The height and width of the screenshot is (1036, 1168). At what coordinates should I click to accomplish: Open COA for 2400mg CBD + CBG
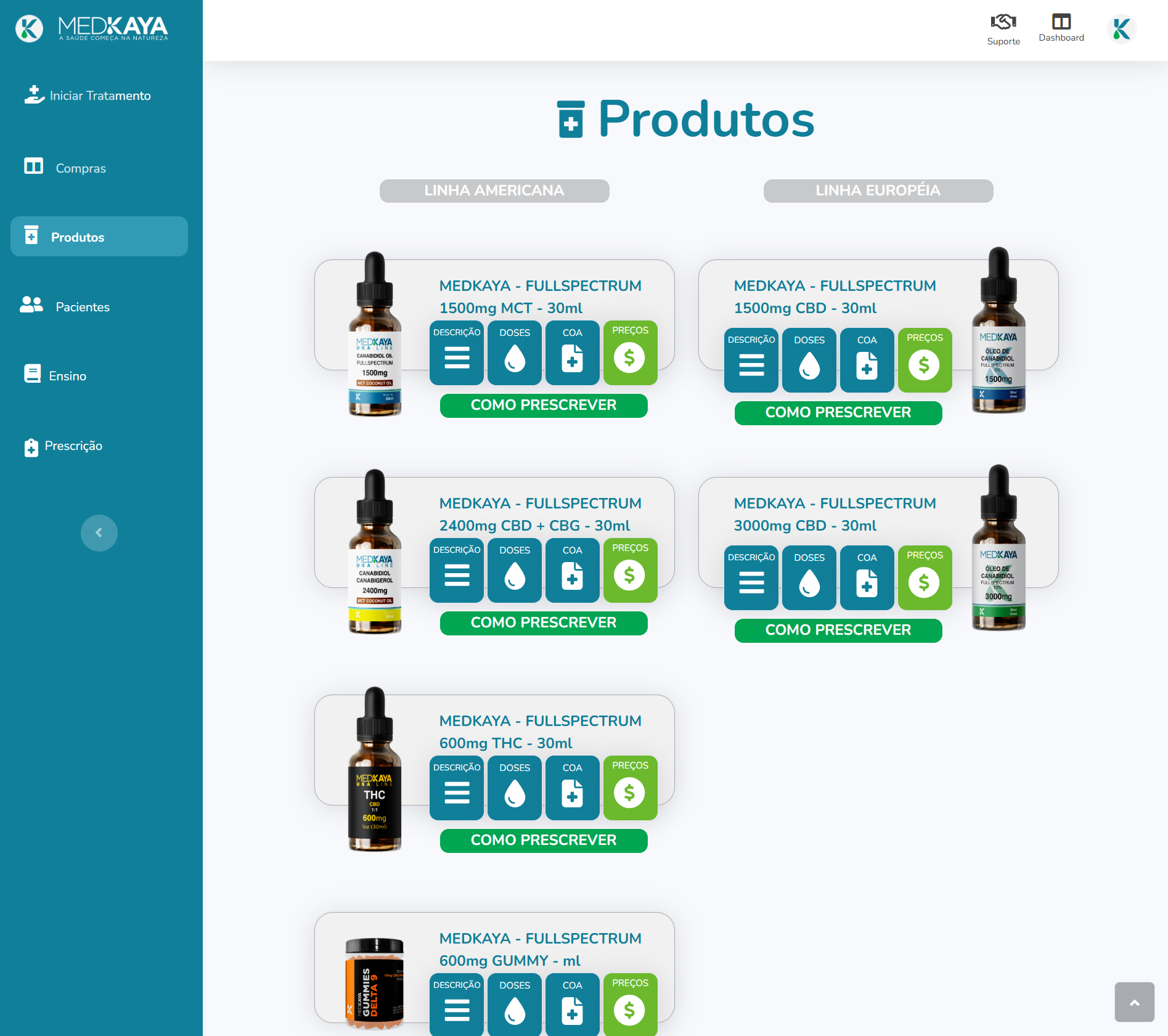pos(573,570)
